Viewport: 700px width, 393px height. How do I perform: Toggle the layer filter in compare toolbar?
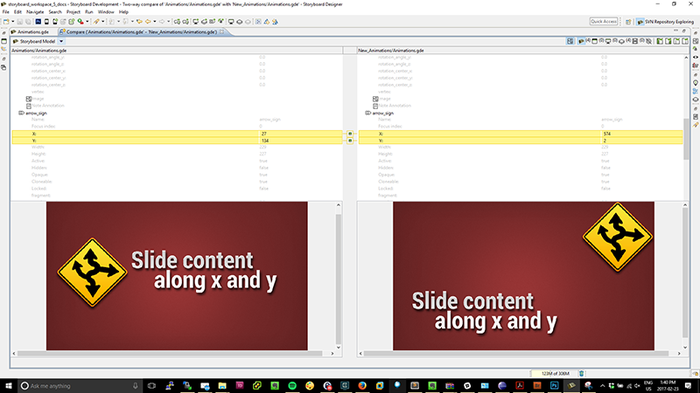622,41
